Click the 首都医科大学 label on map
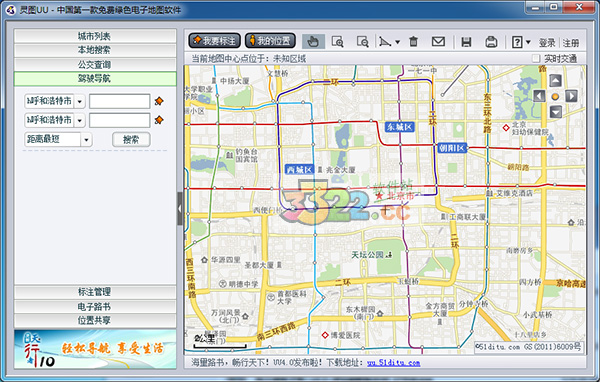The image size is (600, 382). click(x=292, y=297)
